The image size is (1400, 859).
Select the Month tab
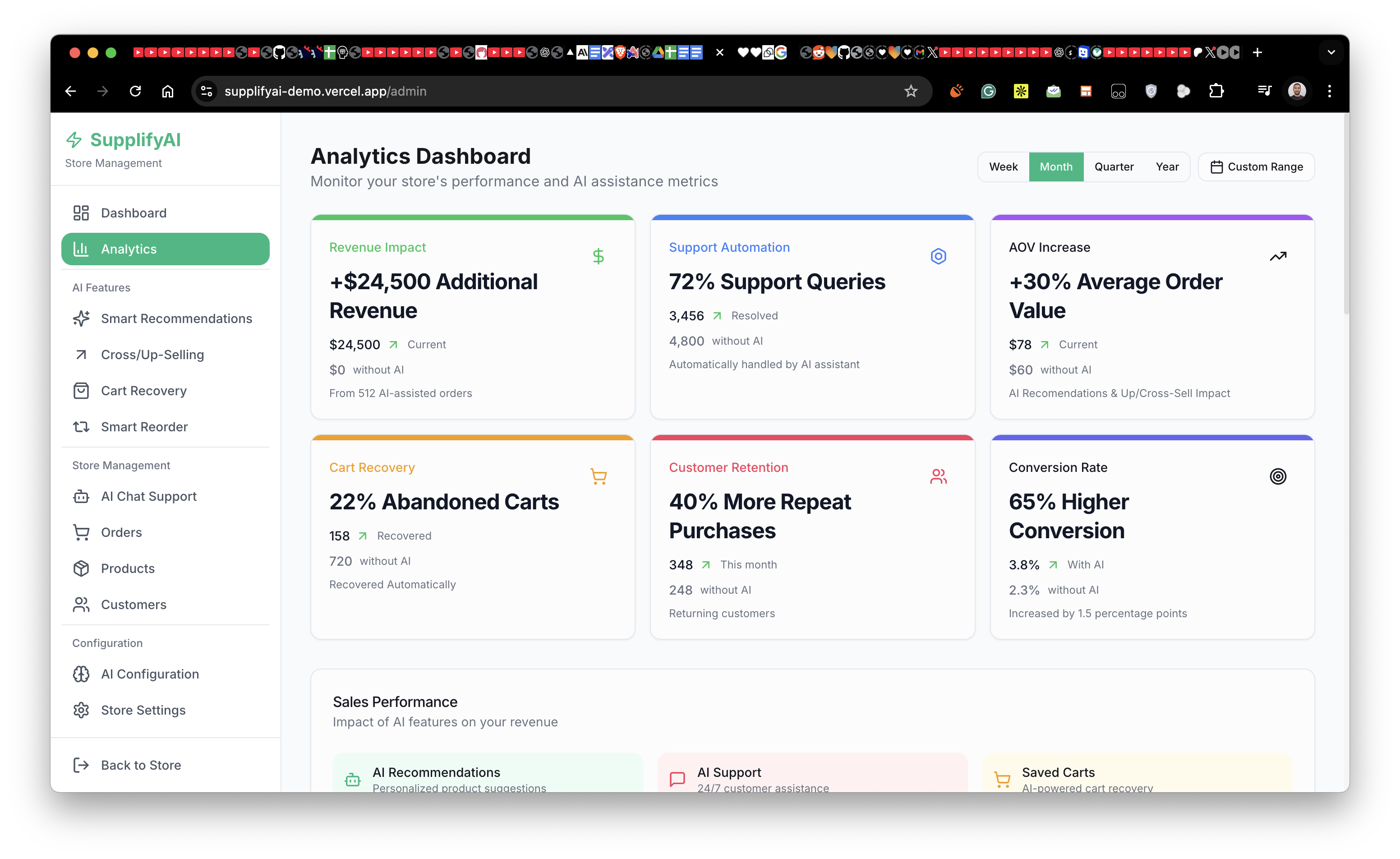(x=1056, y=166)
